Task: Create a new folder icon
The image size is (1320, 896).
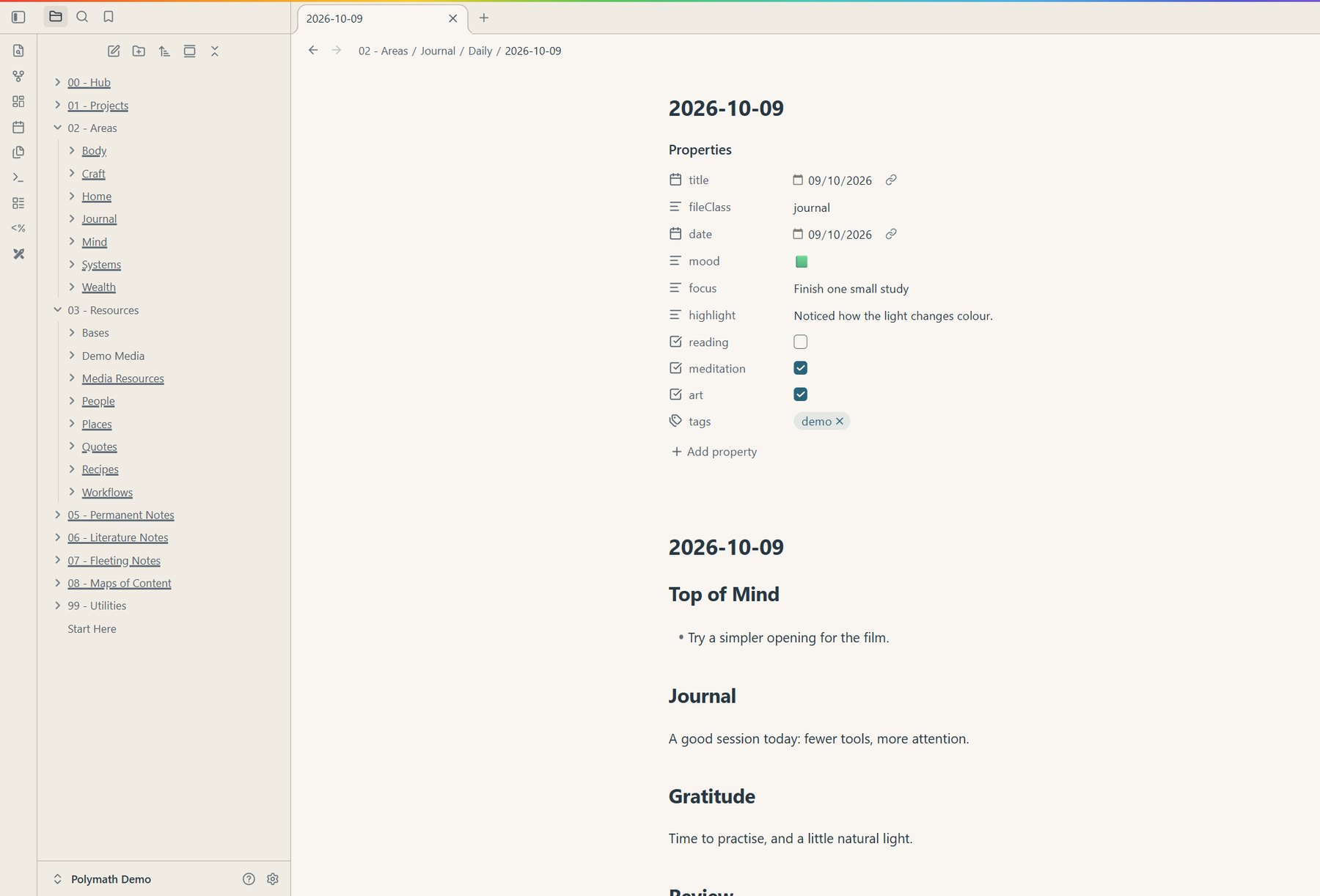Action: point(139,51)
